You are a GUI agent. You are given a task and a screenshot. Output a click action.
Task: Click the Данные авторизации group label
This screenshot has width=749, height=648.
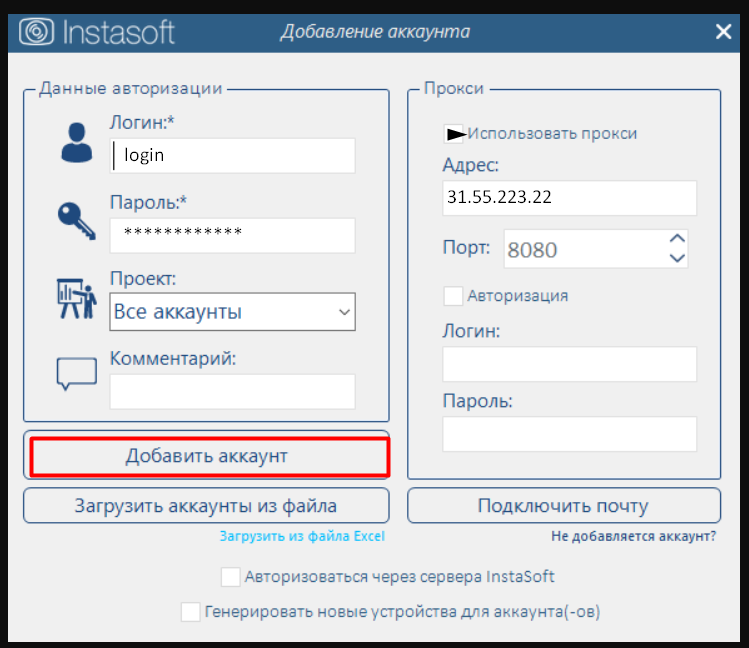click(x=130, y=89)
